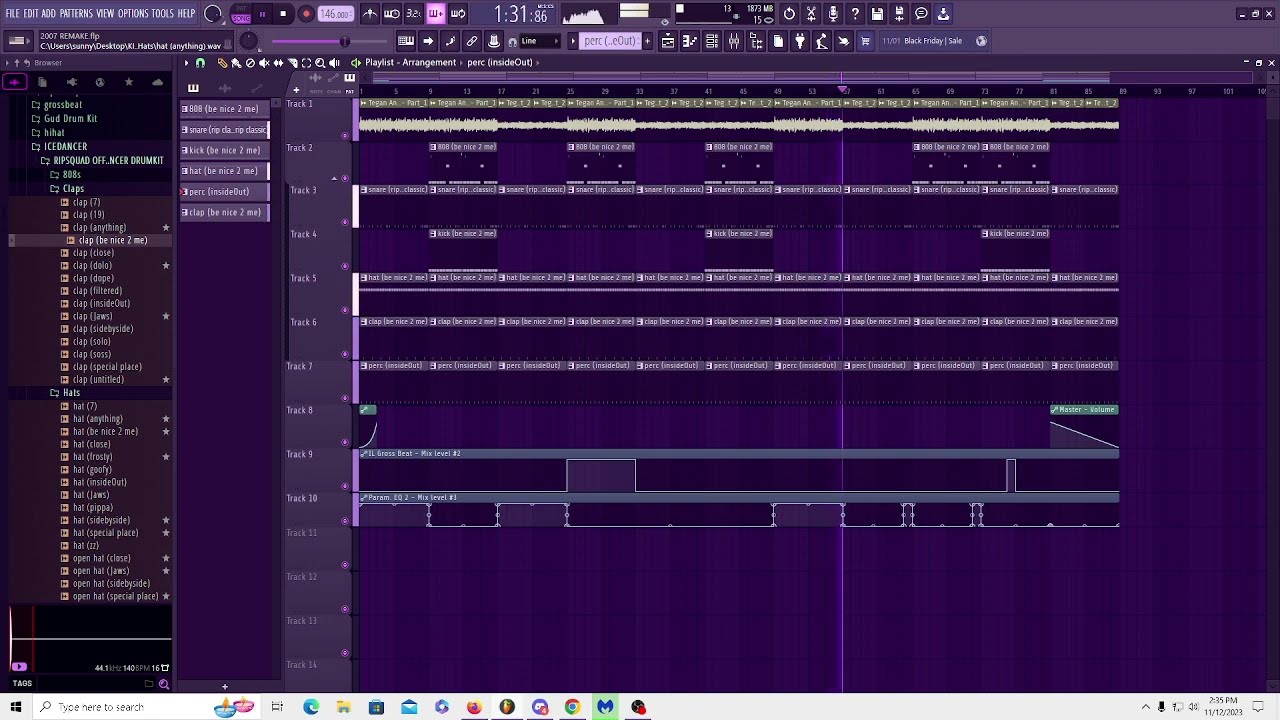1280x720 pixels.
Task: Select the playlist slice tool
Action: pyautogui.click(x=292, y=63)
